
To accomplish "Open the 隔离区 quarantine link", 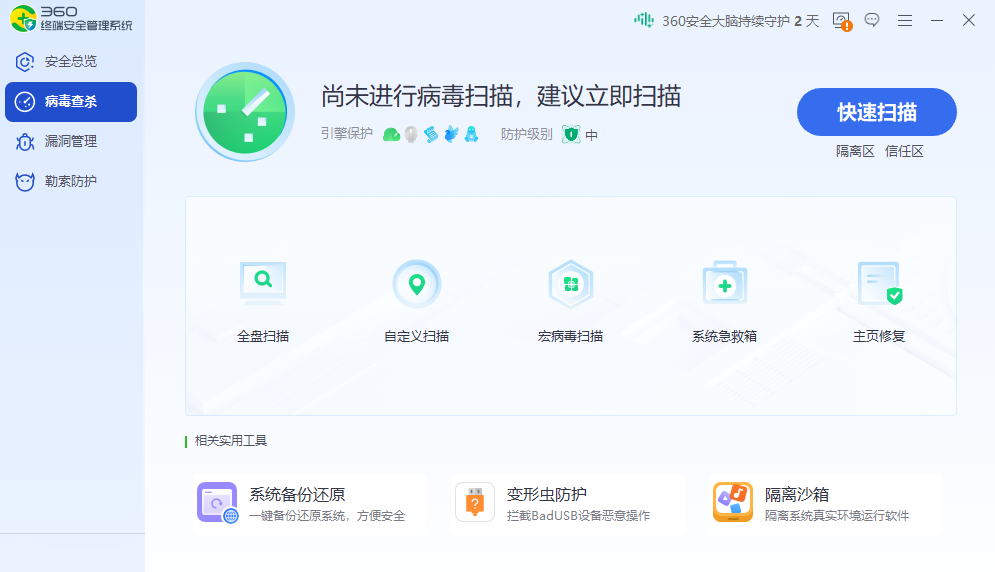I will tap(855, 151).
